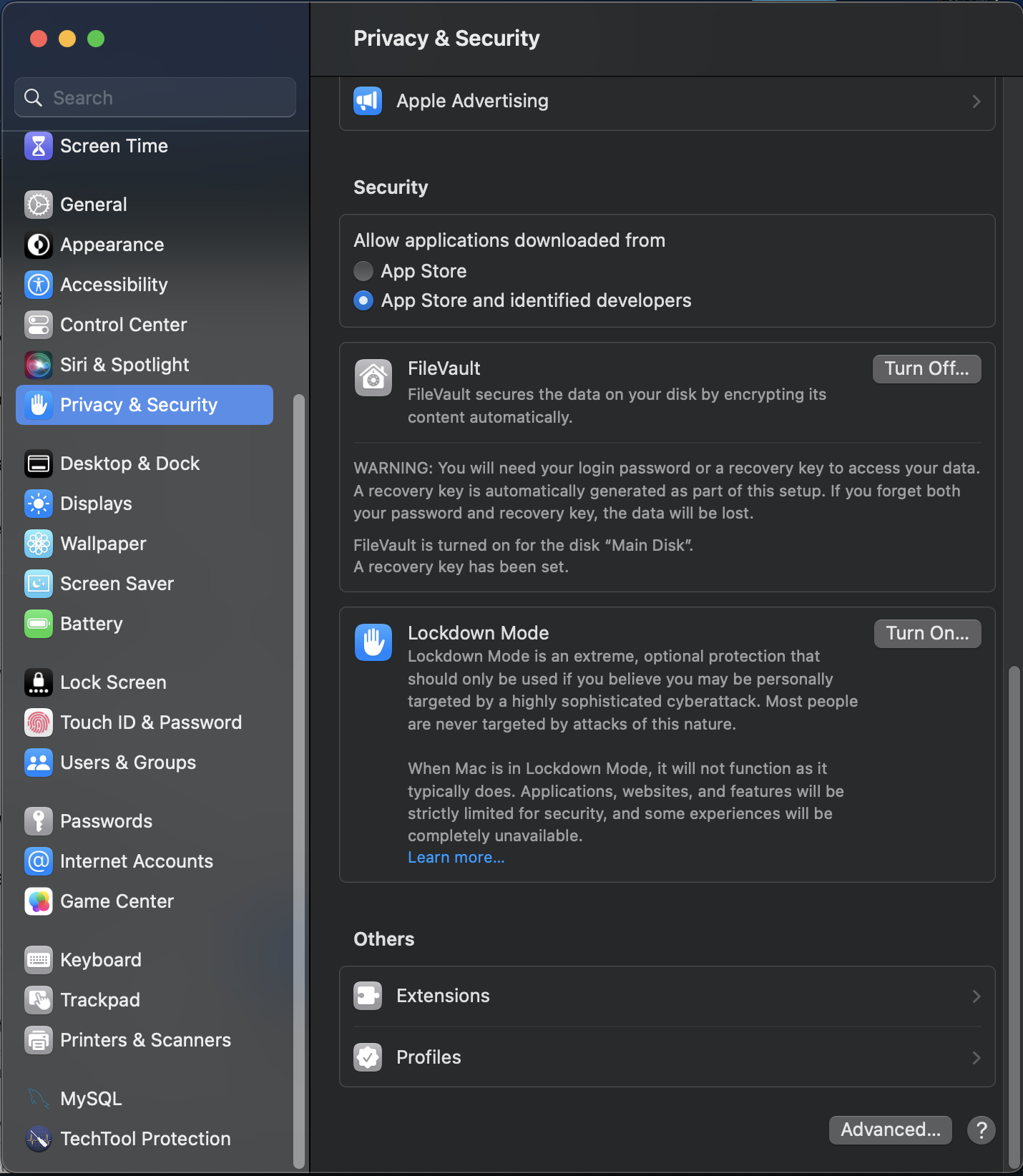
Task: Open the Passwords settings pane
Action: 145,821
